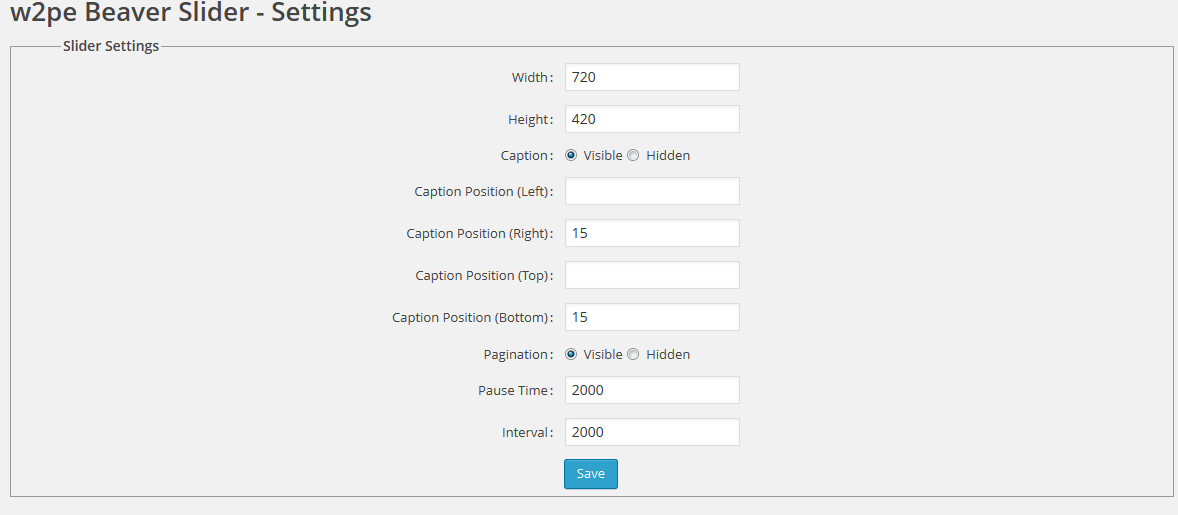Screen dimensions: 1178x515
Task: Focus the Caption Position (Right) input
Action: pyautogui.click(x=652, y=234)
